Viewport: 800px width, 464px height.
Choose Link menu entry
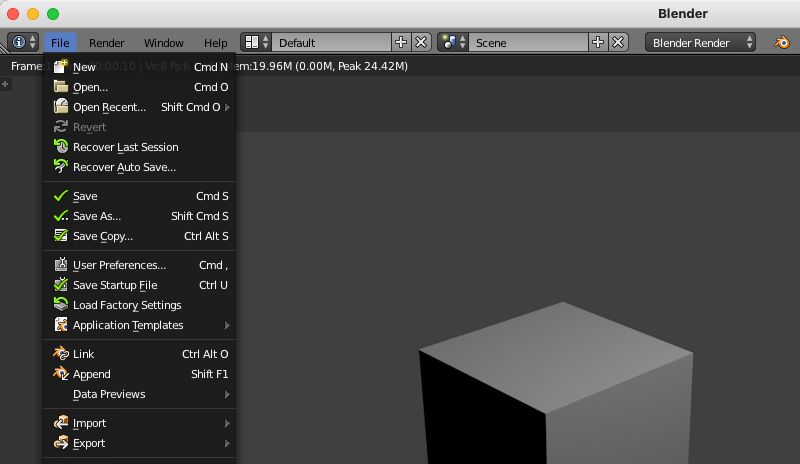tap(140, 354)
